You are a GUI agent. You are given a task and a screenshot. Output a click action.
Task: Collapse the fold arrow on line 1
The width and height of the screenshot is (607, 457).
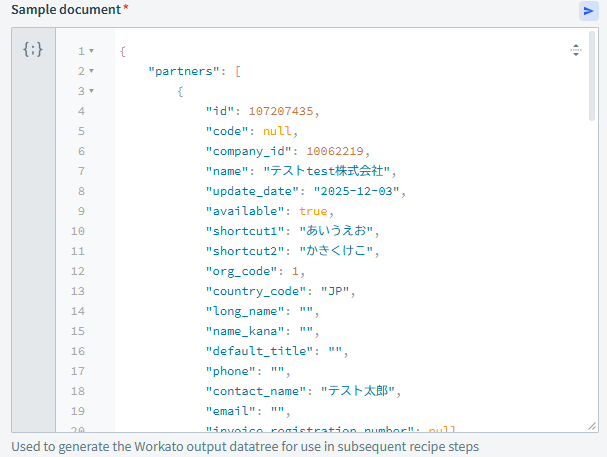[x=91, y=51]
